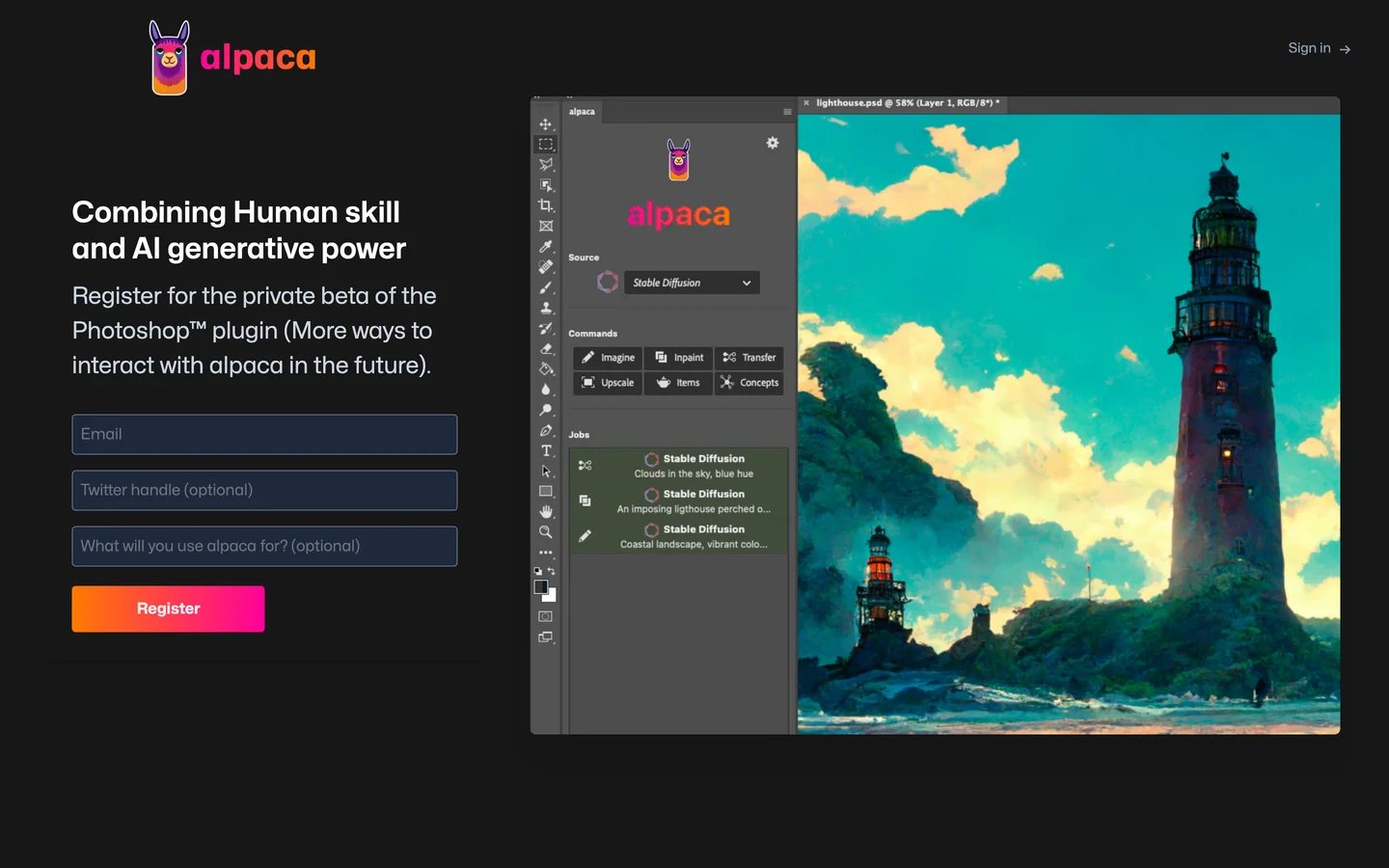Click swap foreground/background colors arrows

[552, 571]
